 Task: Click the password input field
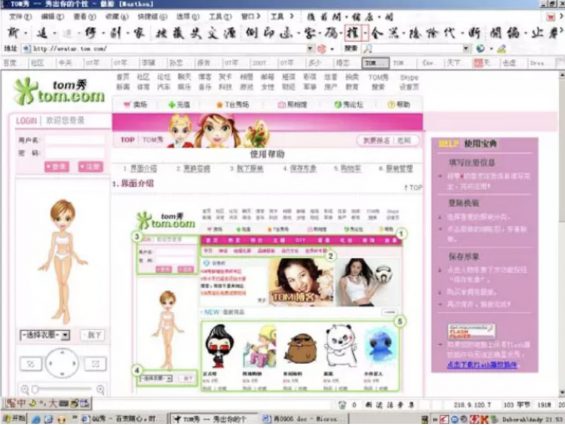coord(75,153)
